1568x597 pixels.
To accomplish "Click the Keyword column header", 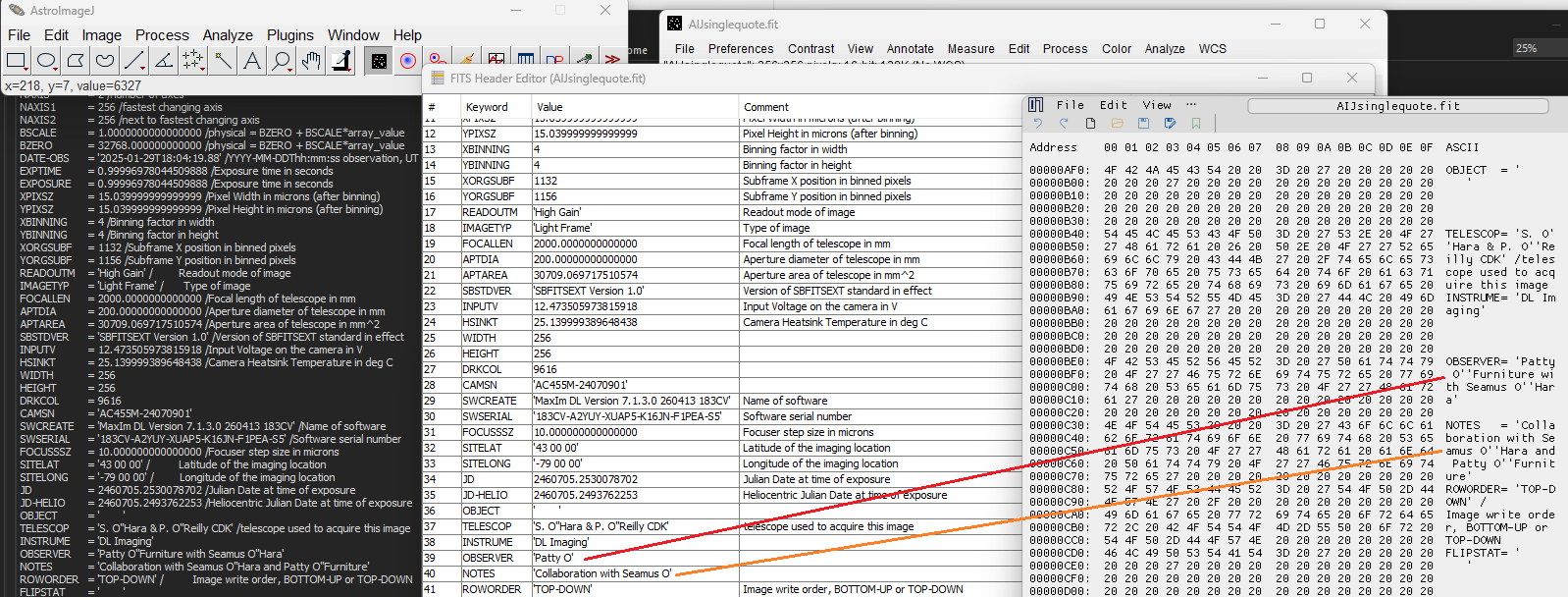I will 487,107.
